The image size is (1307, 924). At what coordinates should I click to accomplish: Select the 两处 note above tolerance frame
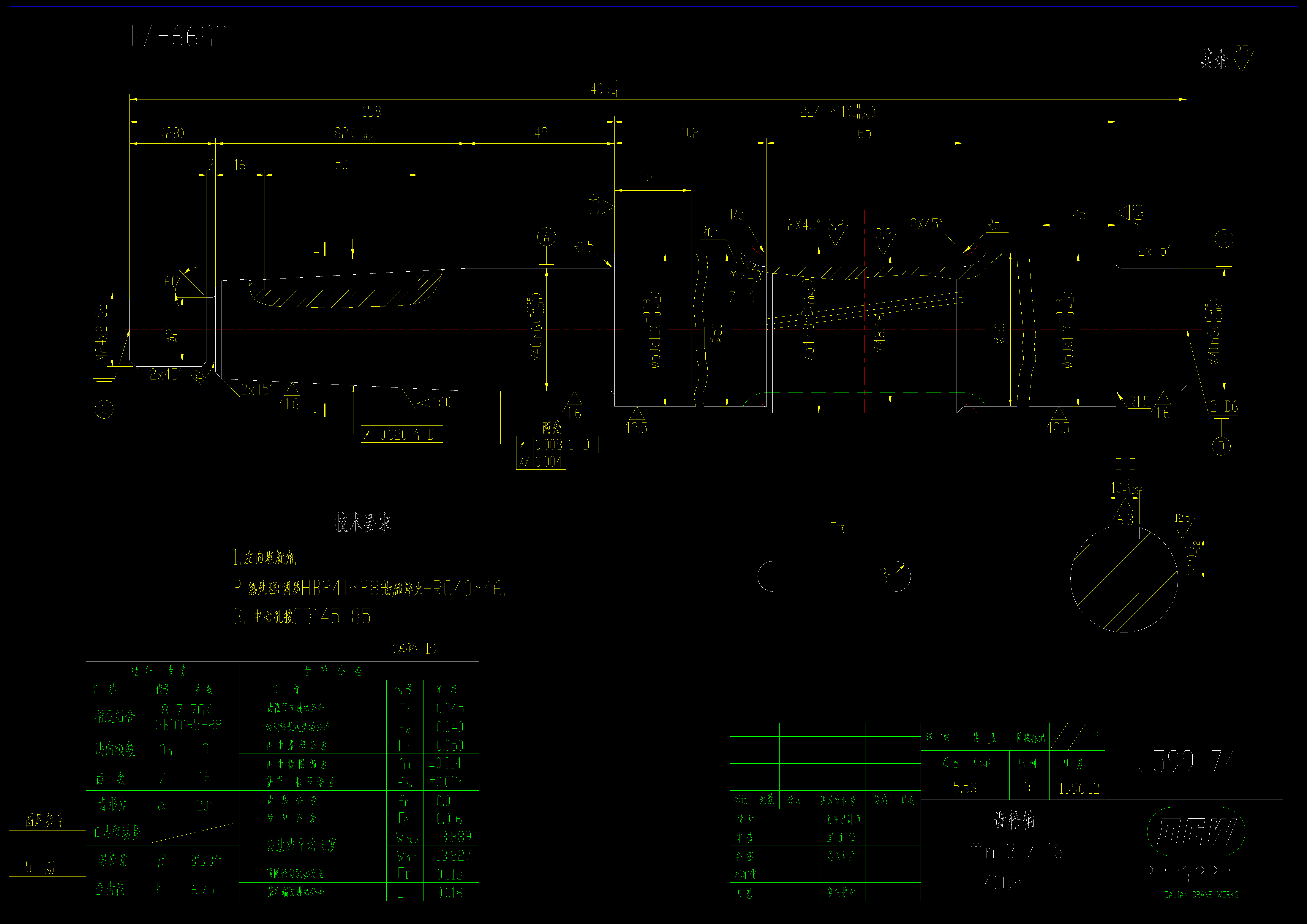552,428
